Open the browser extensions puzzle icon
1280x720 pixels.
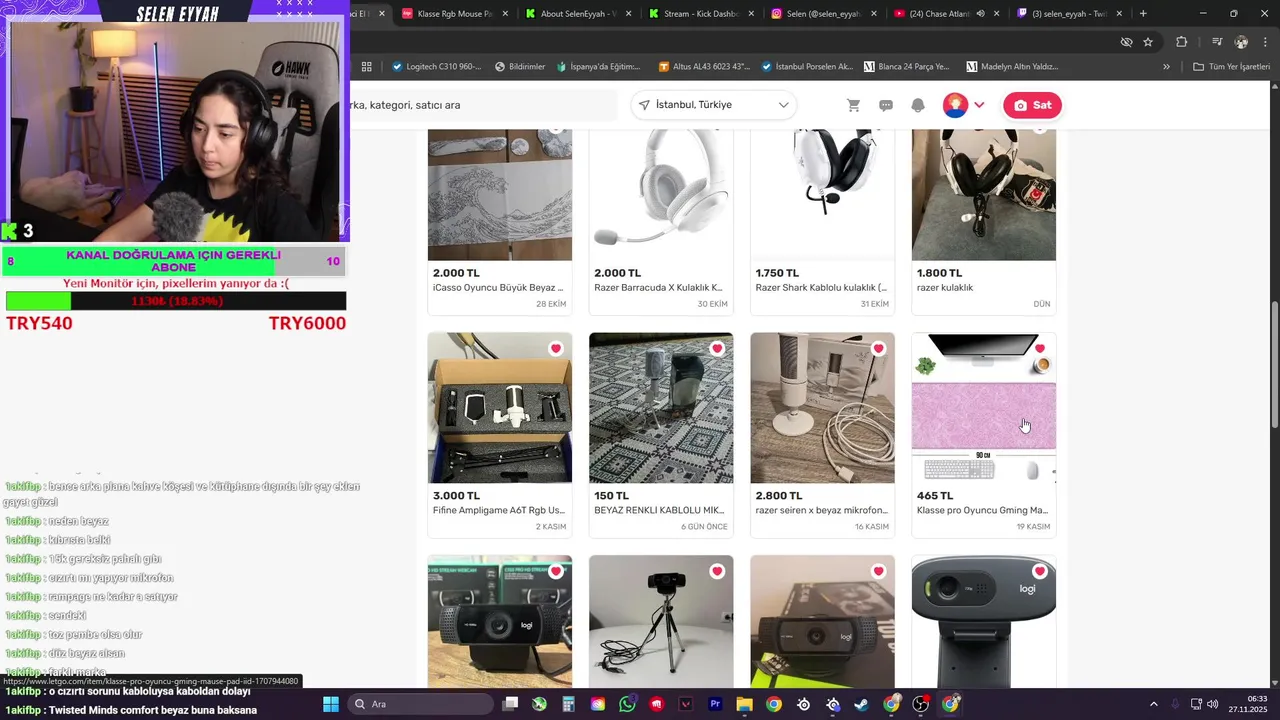1182,42
